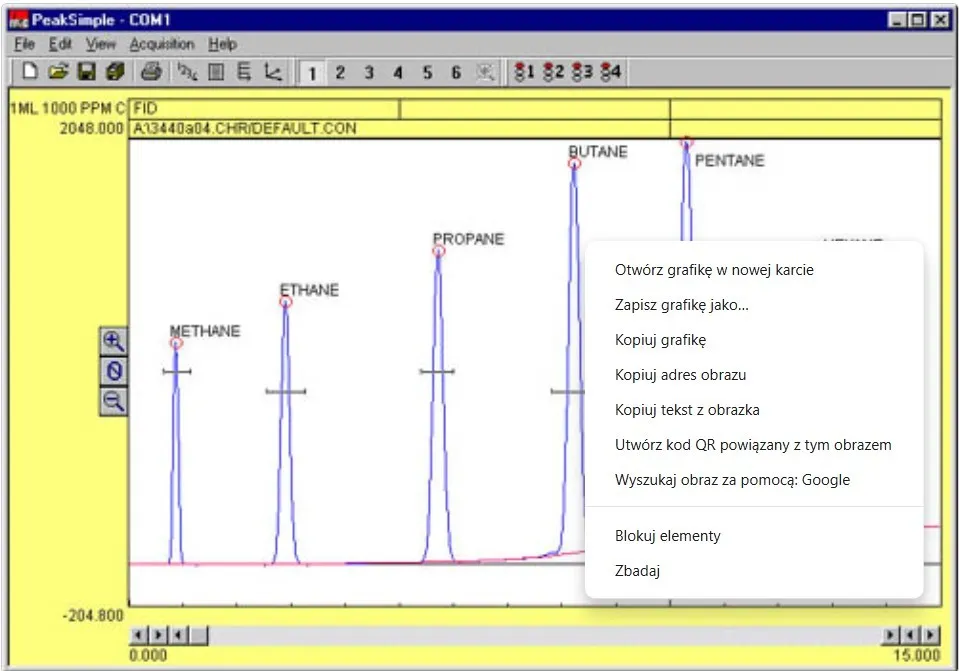Click the New file toolbar icon
959x671 pixels.
point(30,72)
